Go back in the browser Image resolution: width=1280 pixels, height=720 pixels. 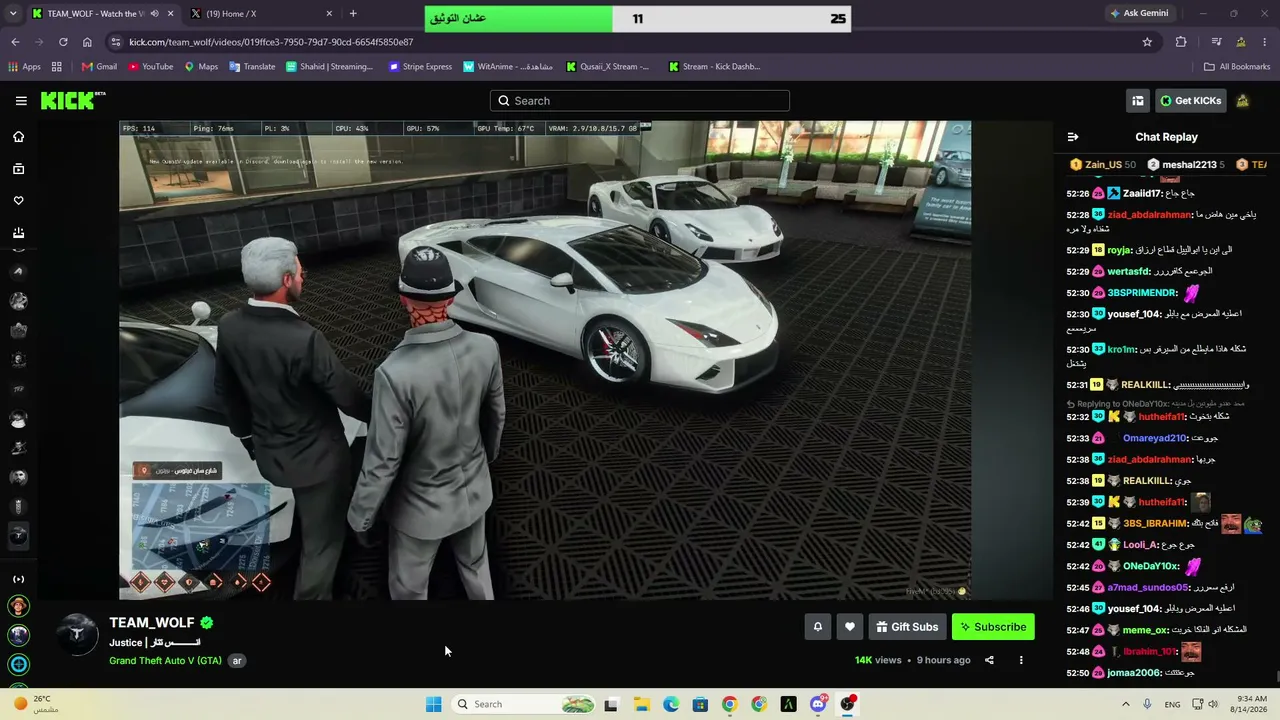[15, 42]
